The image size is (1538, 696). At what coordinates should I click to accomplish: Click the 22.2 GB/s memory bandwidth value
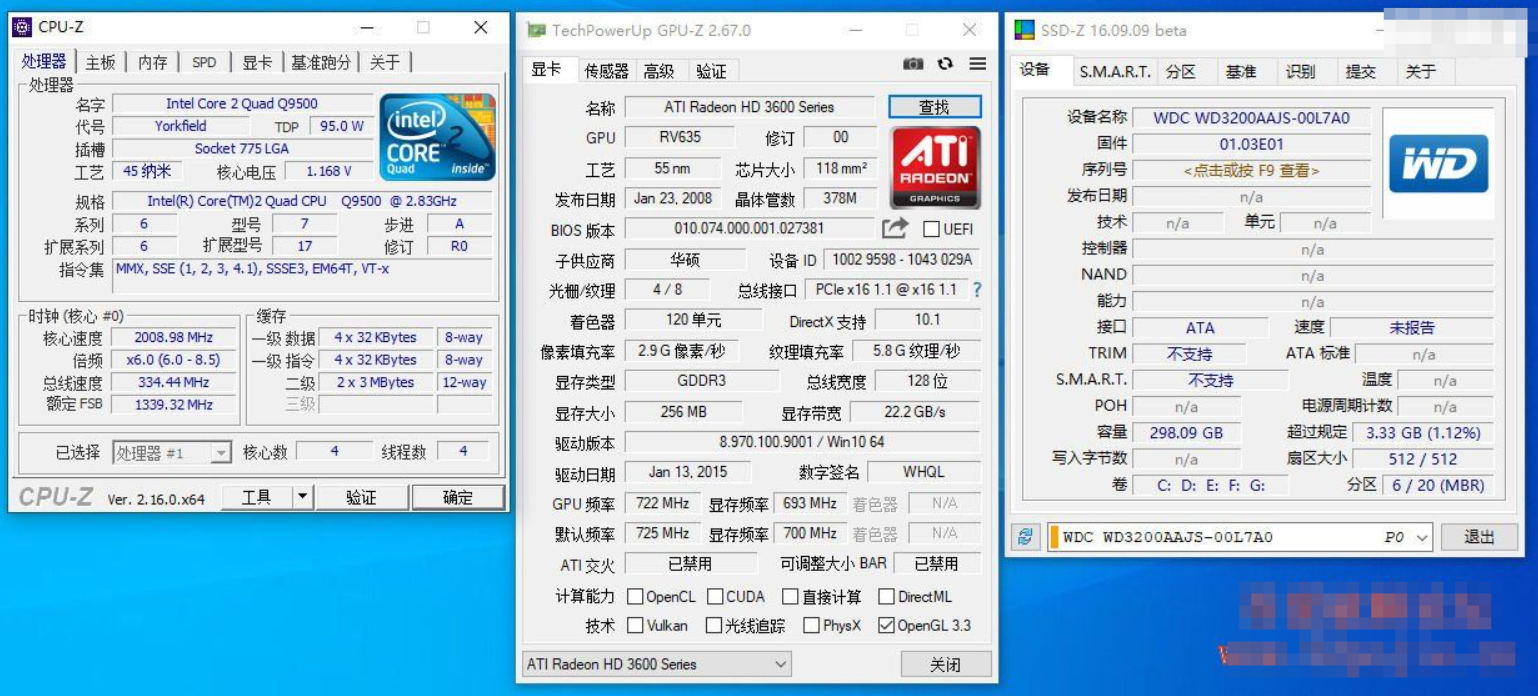[x=914, y=412]
